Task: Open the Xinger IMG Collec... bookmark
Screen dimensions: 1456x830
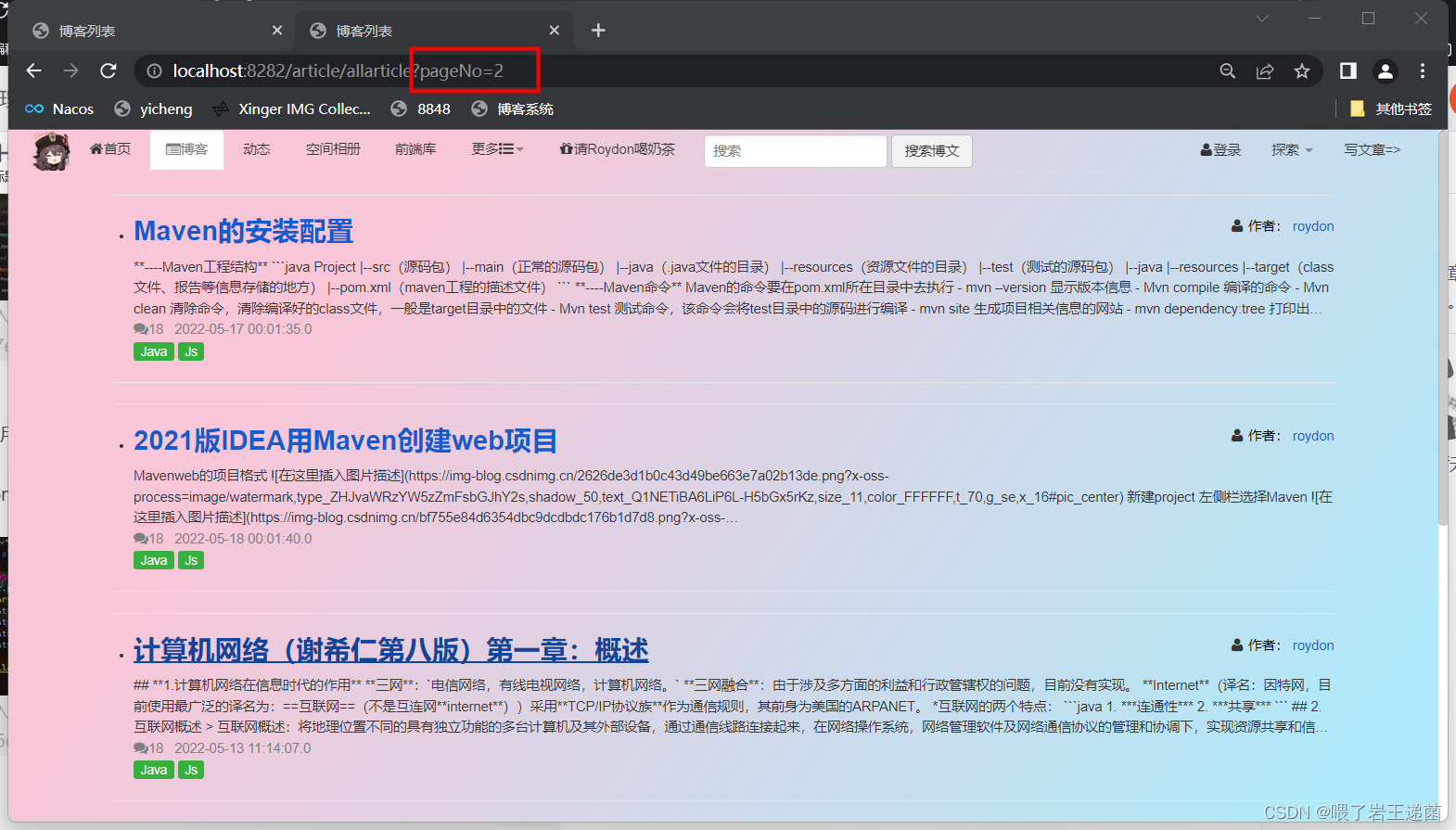Action: [x=291, y=109]
